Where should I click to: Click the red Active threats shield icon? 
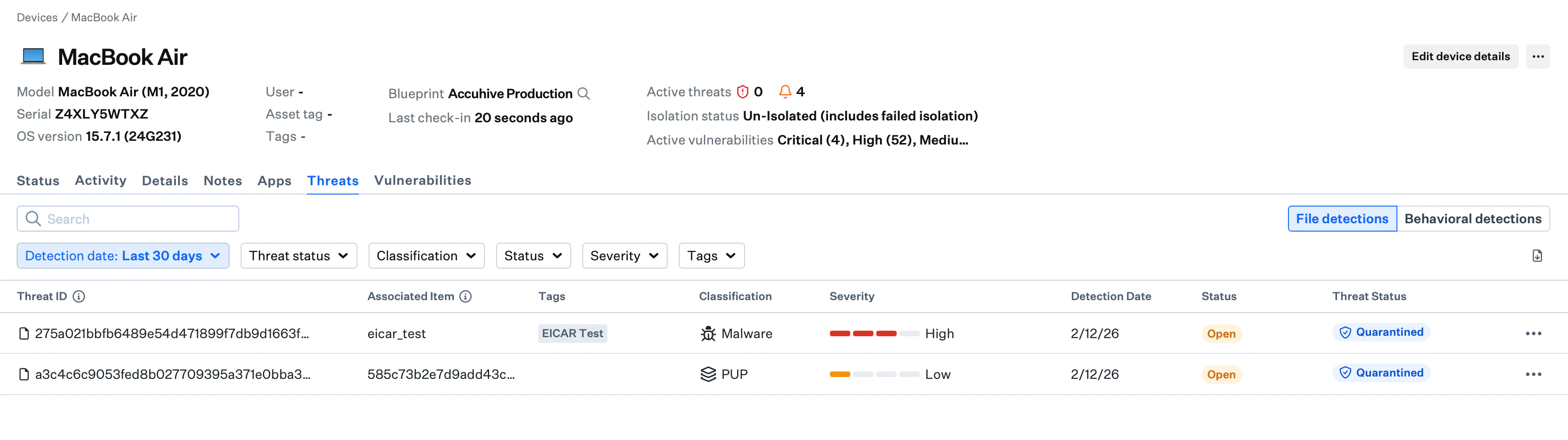point(742,91)
